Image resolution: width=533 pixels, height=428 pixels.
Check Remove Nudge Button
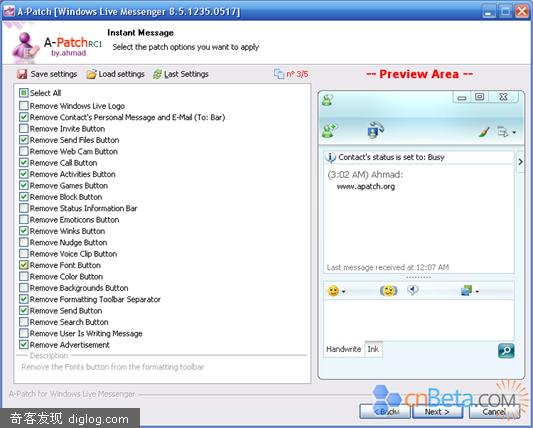23,242
